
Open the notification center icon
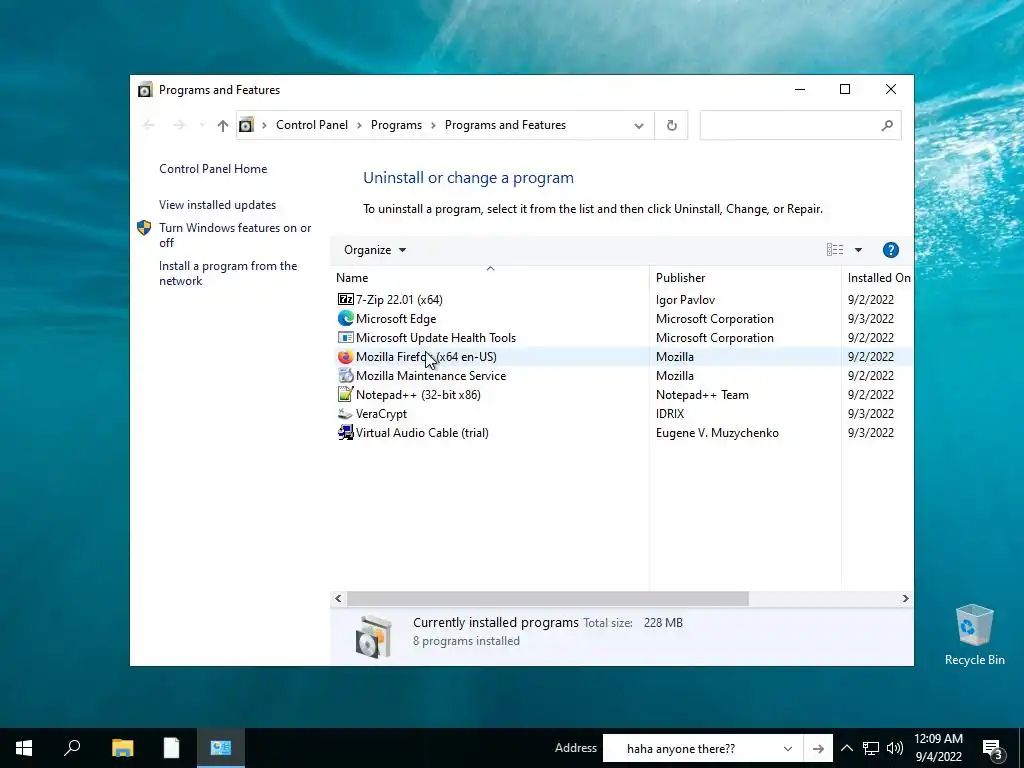click(993, 749)
